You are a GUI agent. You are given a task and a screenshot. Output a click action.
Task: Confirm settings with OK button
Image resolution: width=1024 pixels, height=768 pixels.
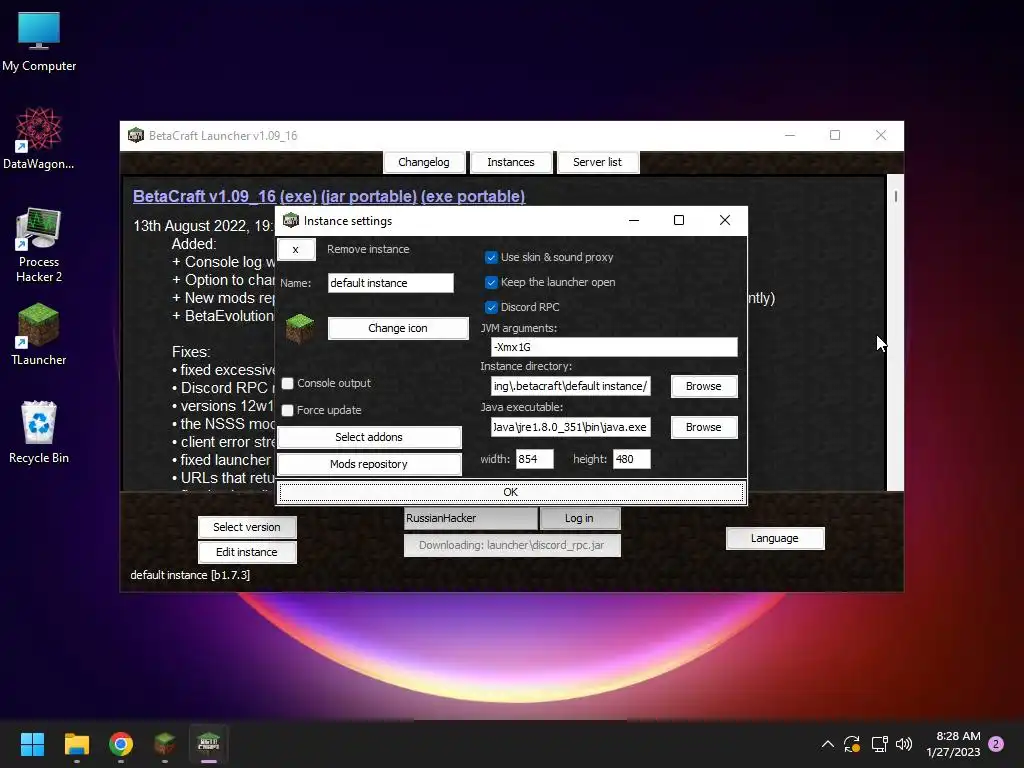click(x=511, y=492)
